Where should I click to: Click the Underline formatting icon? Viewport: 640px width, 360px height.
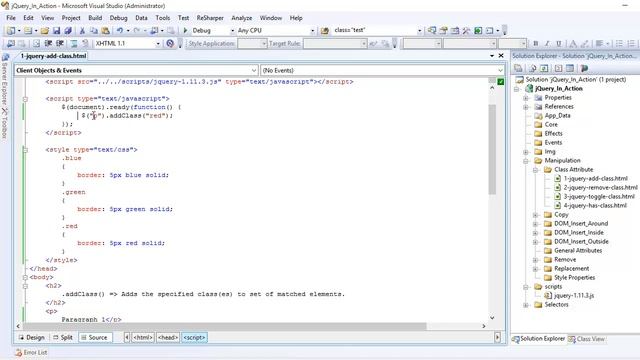pyautogui.click(x=558, y=43)
